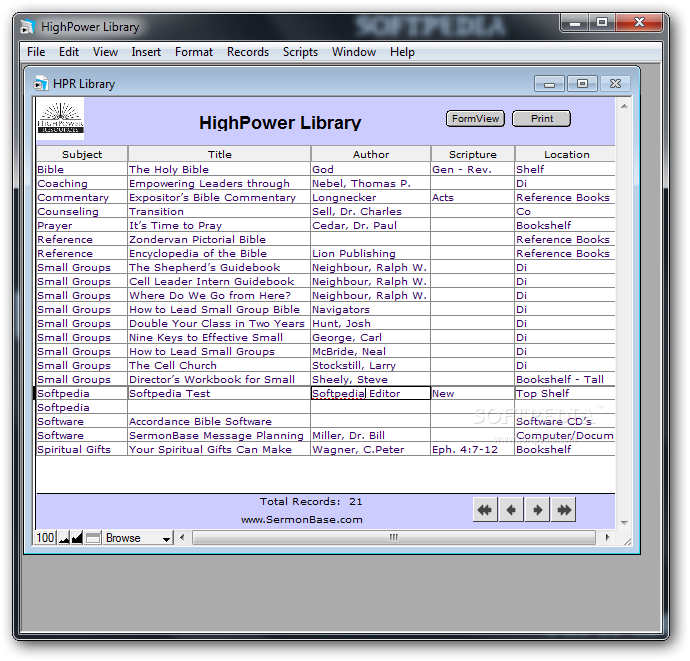Open the Edit menu
The image size is (690, 661).
(69, 52)
